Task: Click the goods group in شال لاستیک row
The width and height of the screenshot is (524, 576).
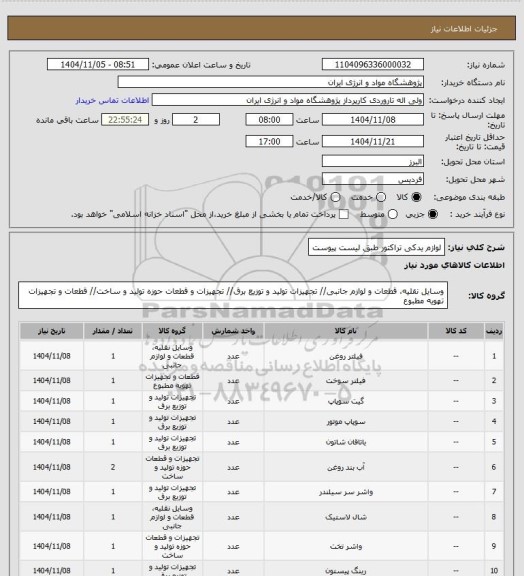Action: click(x=172, y=517)
